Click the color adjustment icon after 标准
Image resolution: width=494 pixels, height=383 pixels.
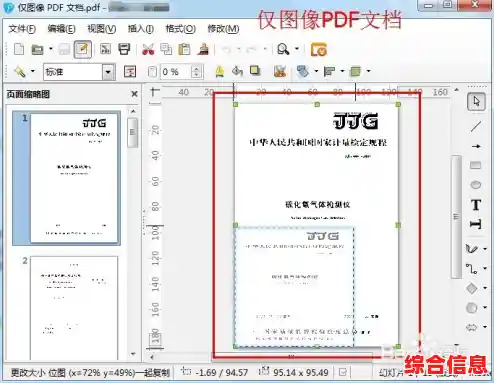[130, 71]
